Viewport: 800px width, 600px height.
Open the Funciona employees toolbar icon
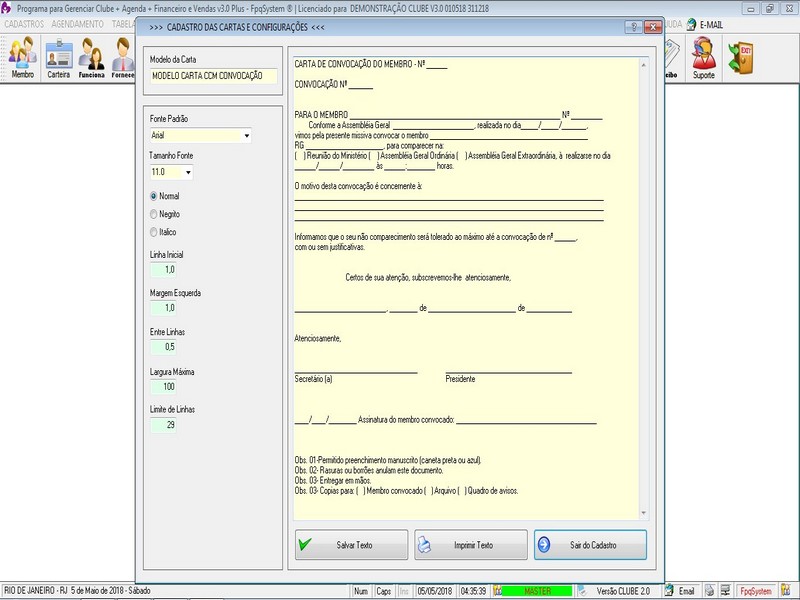coord(91,57)
